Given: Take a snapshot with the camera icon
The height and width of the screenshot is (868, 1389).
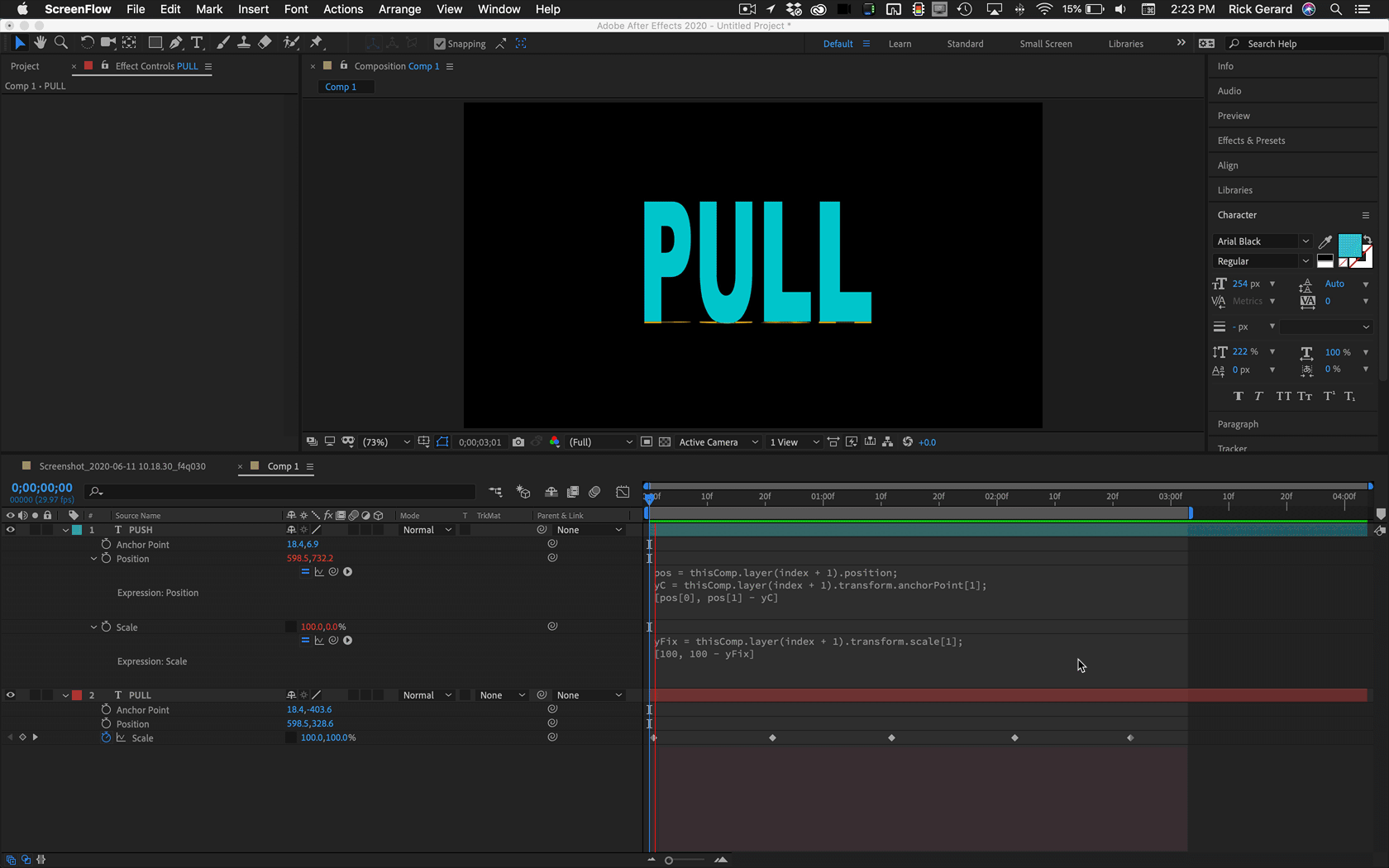Looking at the screenshot, I should pos(518,442).
